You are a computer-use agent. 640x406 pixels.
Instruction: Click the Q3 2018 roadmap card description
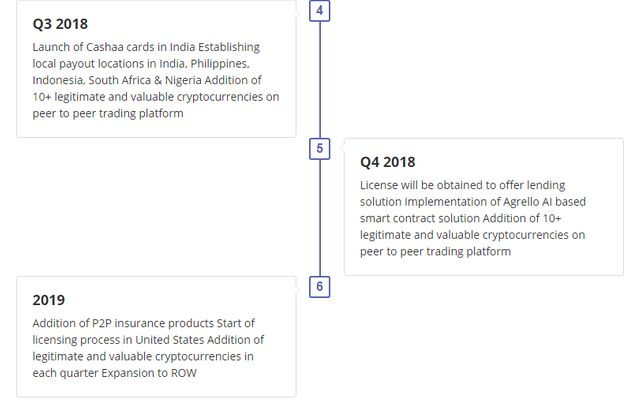[x=156, y=80]
